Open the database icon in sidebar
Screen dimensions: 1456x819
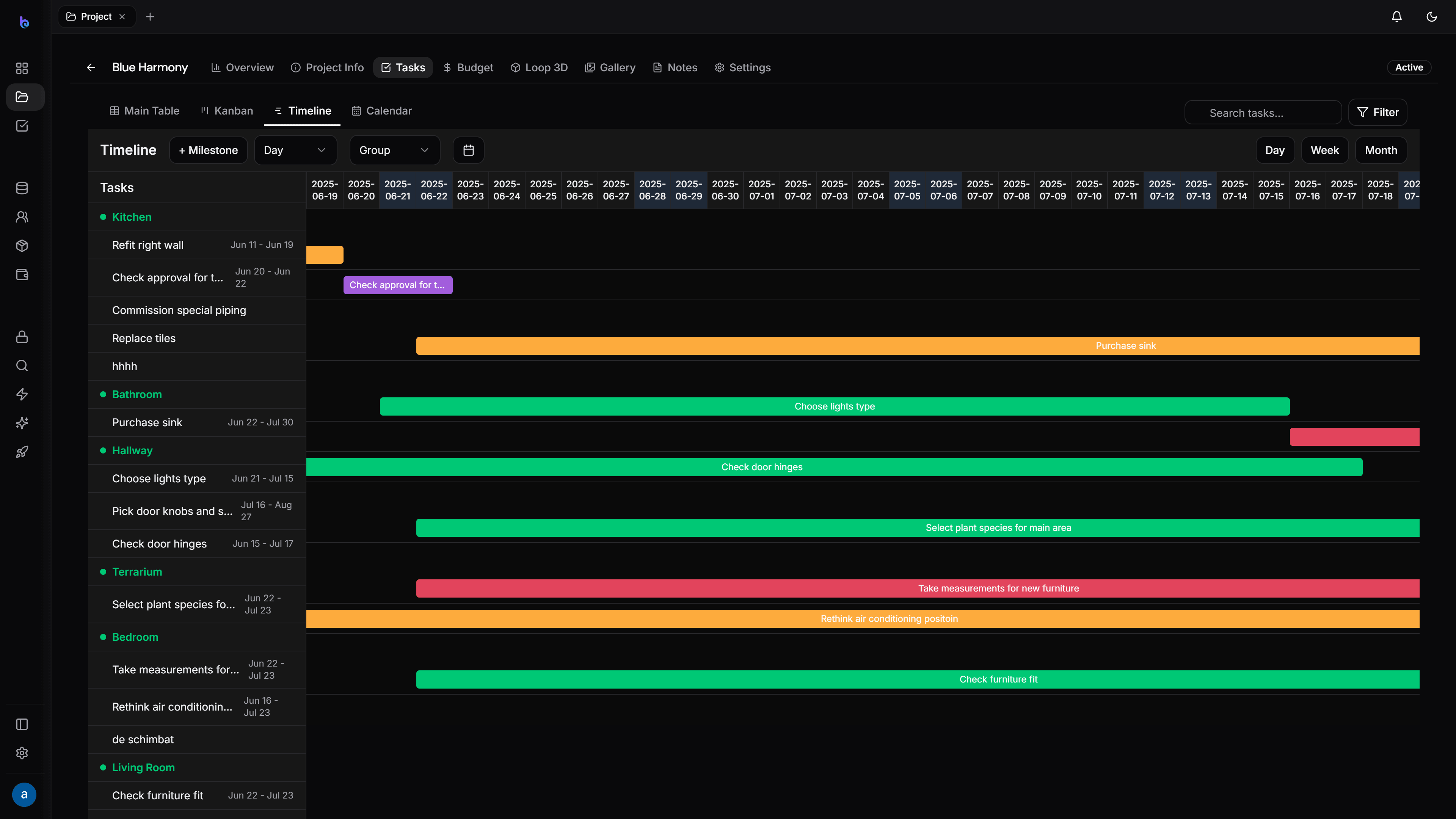pyautogui.click(x=22, y=188)
